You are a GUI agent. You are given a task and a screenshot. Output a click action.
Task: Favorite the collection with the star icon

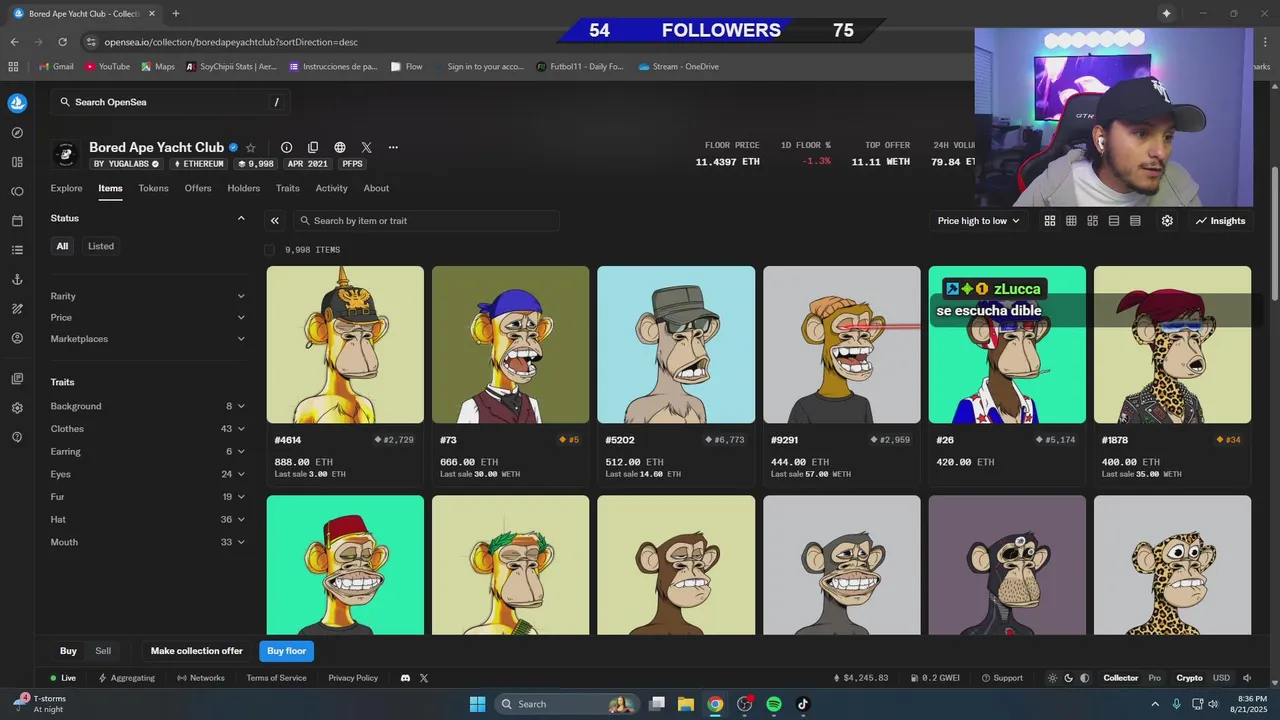click(251, 147)
